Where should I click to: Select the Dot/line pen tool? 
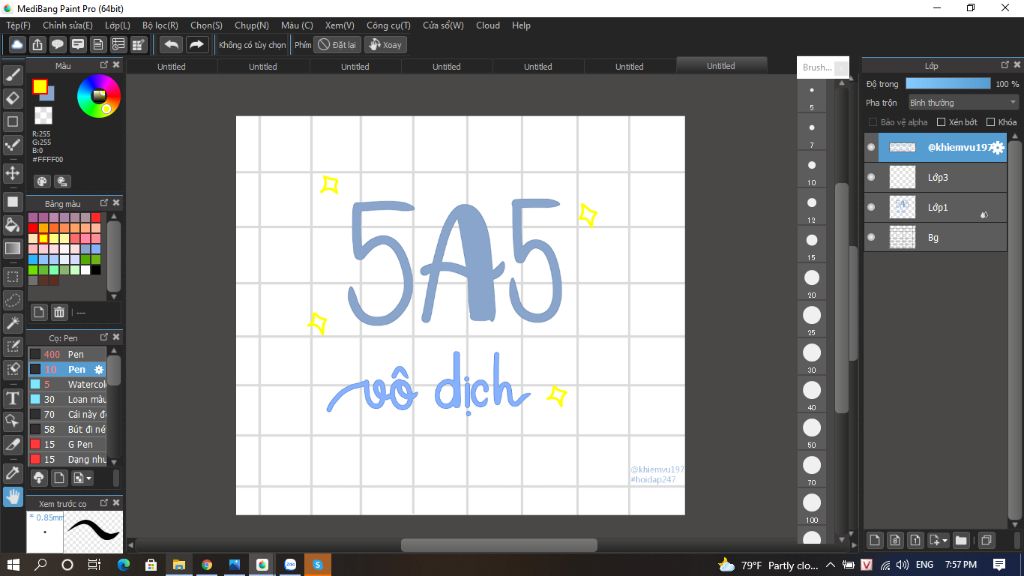12,144
